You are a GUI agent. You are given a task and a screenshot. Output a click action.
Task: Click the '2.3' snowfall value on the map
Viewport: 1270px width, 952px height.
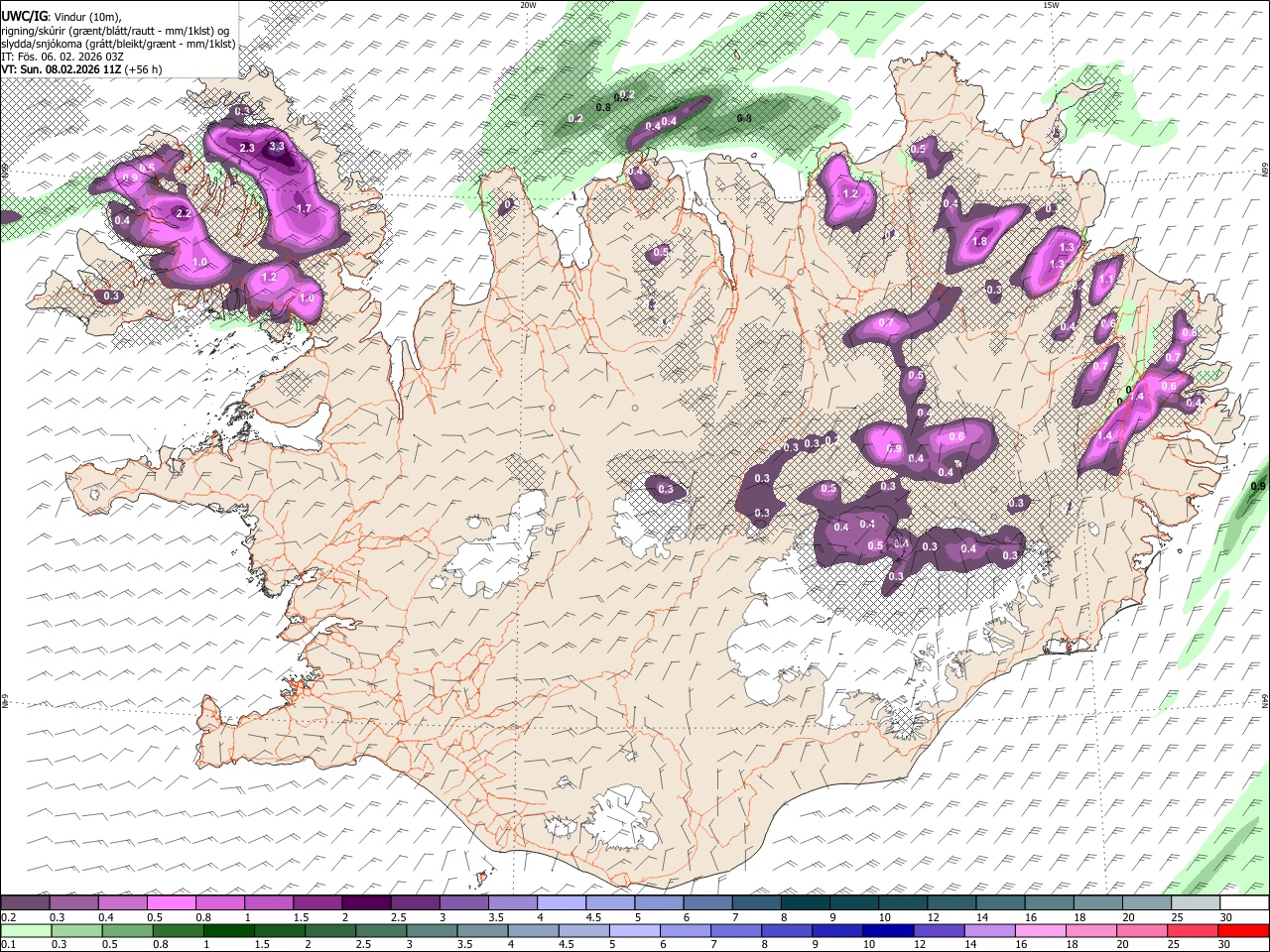tap(247, 148)
